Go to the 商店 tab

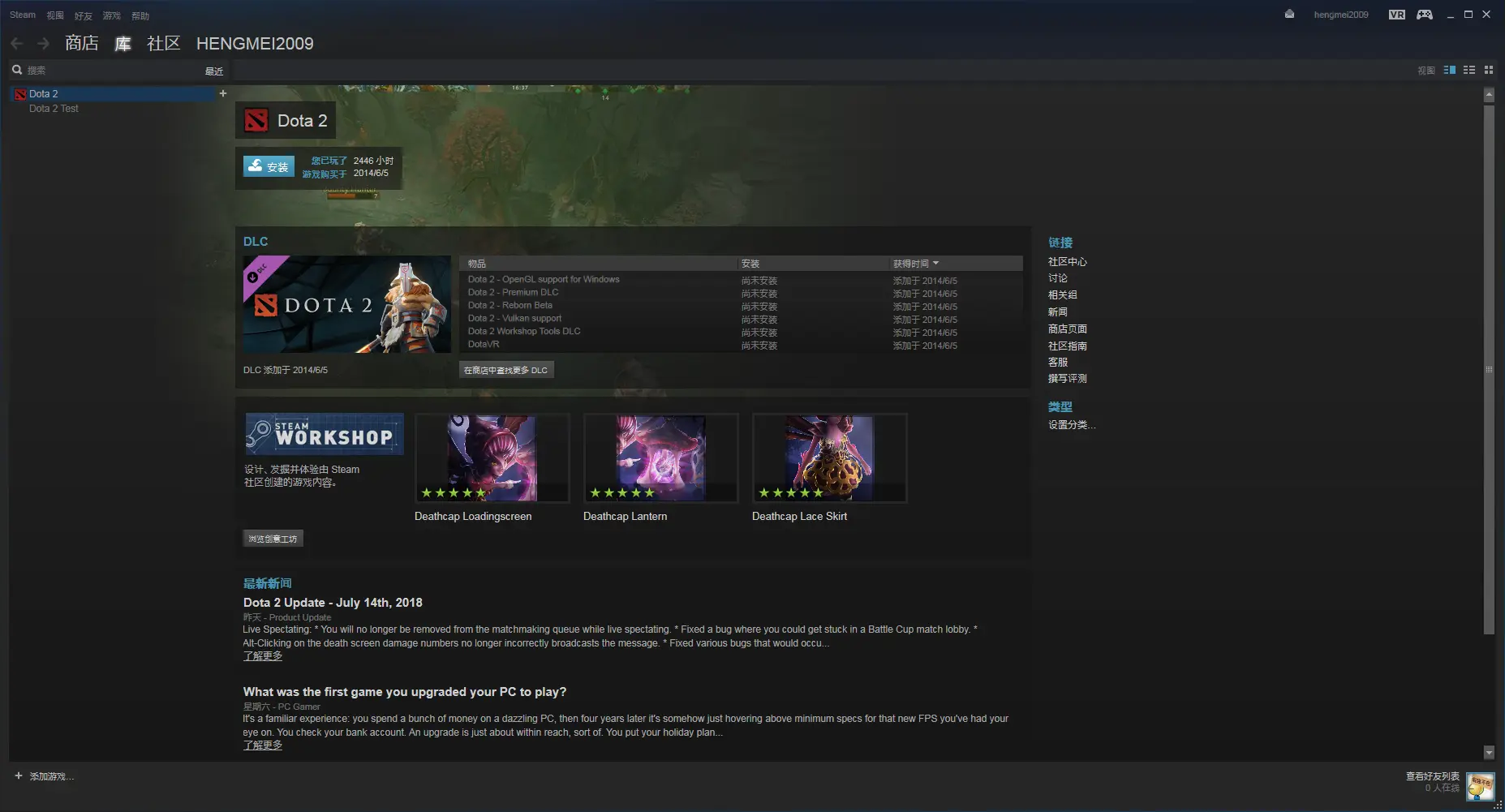coord(82,43)
